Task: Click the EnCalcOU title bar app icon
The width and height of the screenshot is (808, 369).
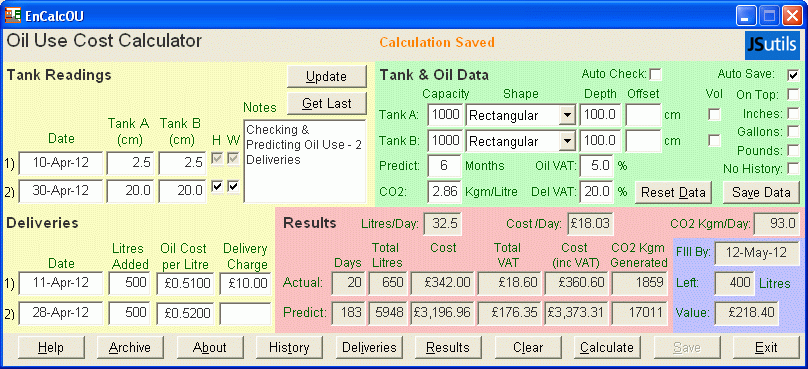Action: (12, 15)
